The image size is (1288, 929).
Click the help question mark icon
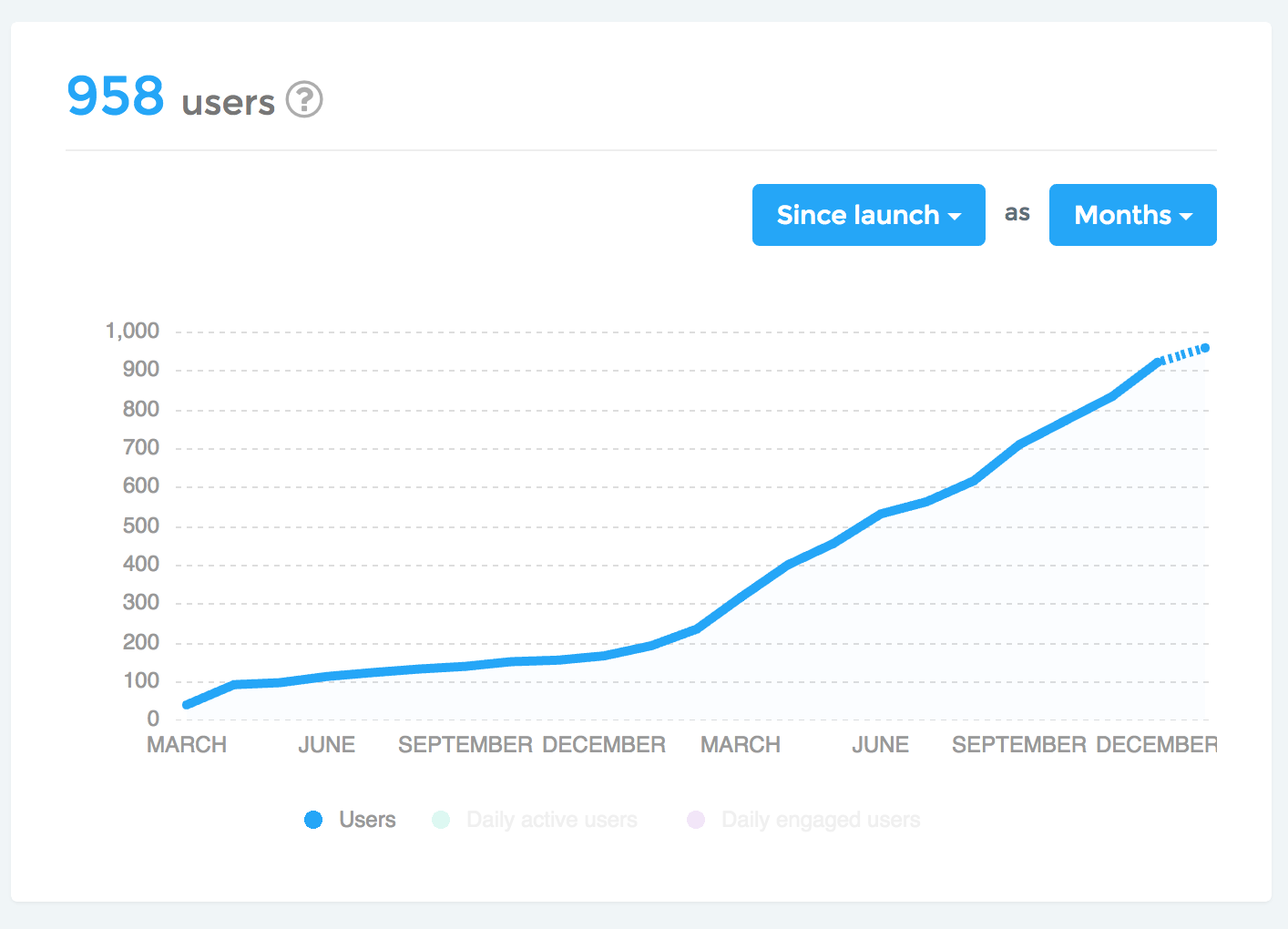[x=304, y=99]
